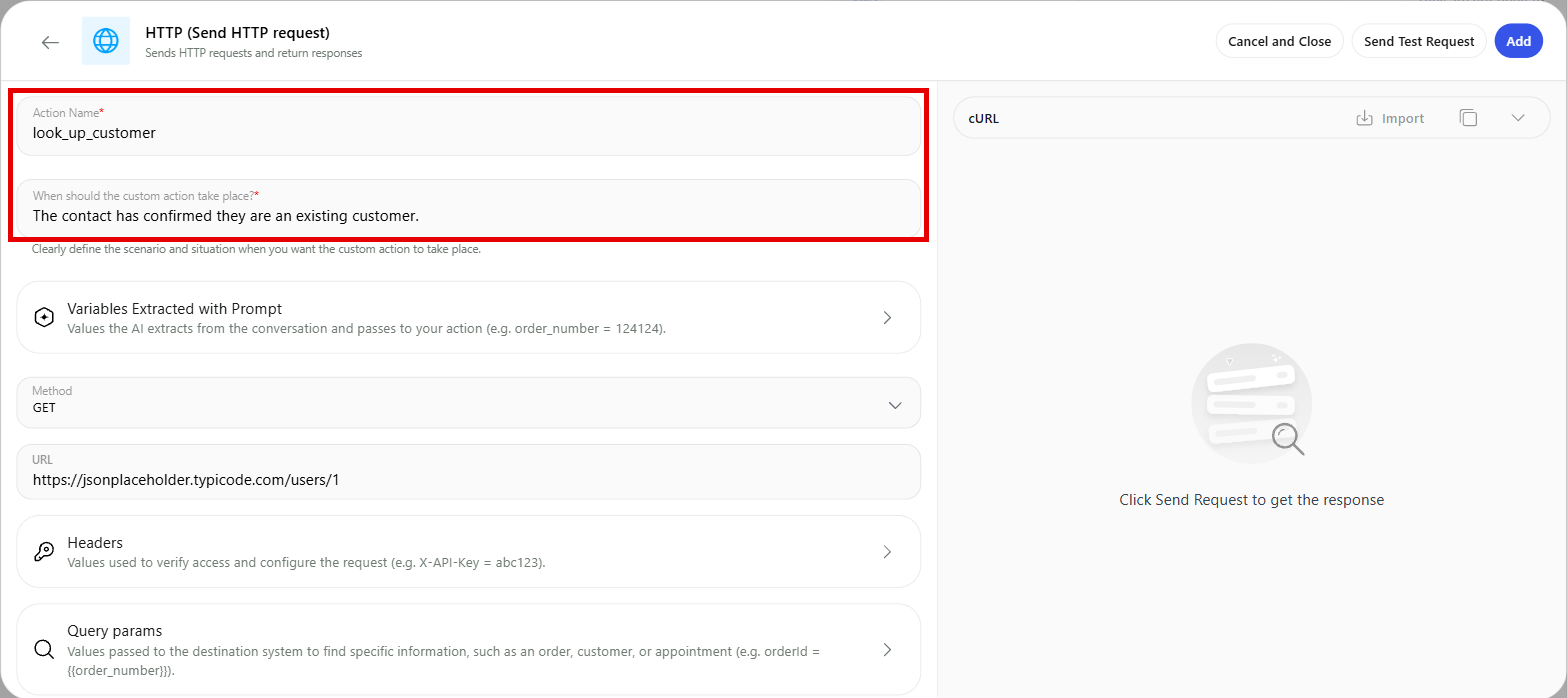Viewport: 1567px width, 698px height.
Task: Import a cURL command
Action: [x=1390, y=118]
